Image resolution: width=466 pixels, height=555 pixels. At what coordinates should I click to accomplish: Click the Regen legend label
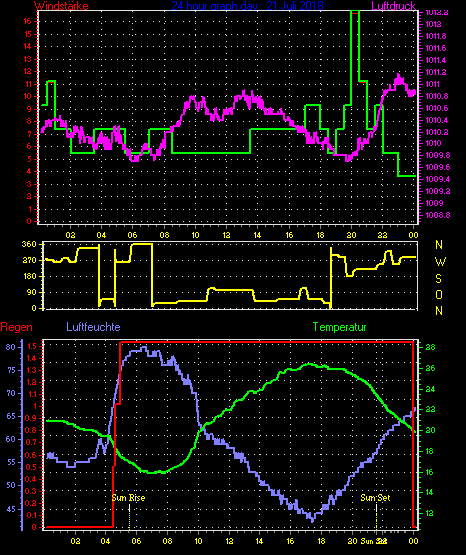(16, 327)
